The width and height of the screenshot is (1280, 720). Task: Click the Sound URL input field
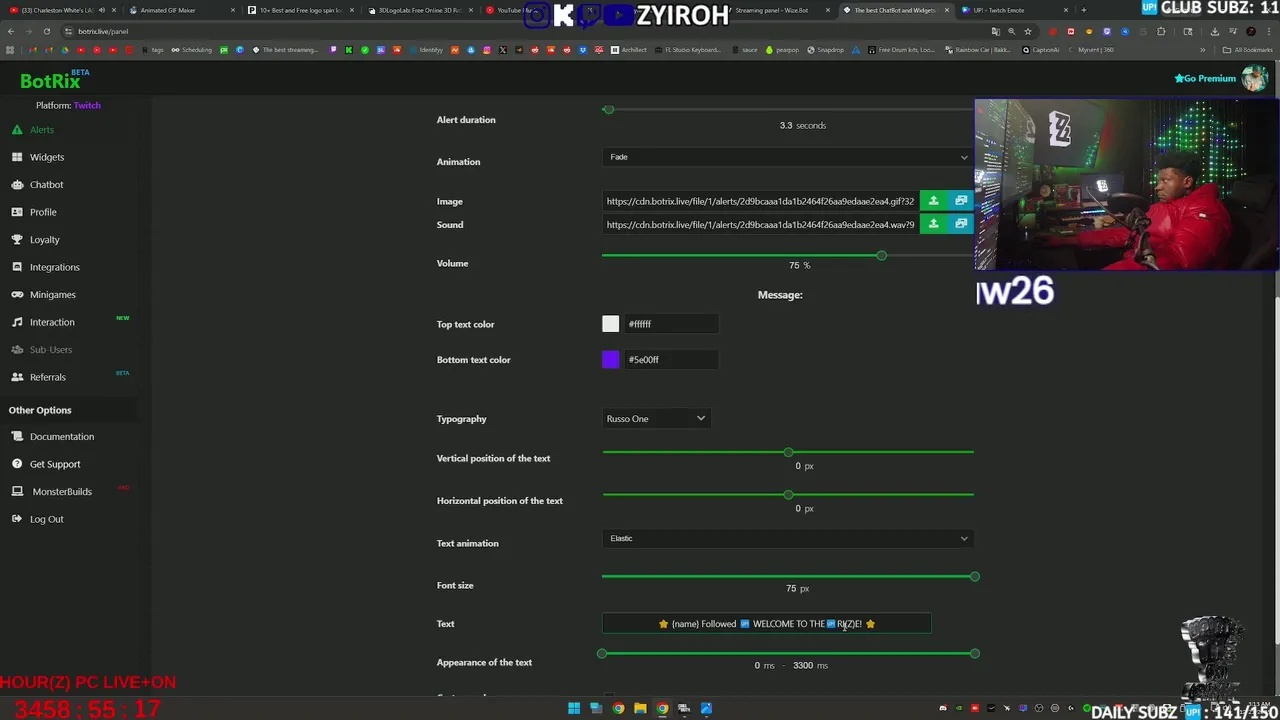pos(760,224)
